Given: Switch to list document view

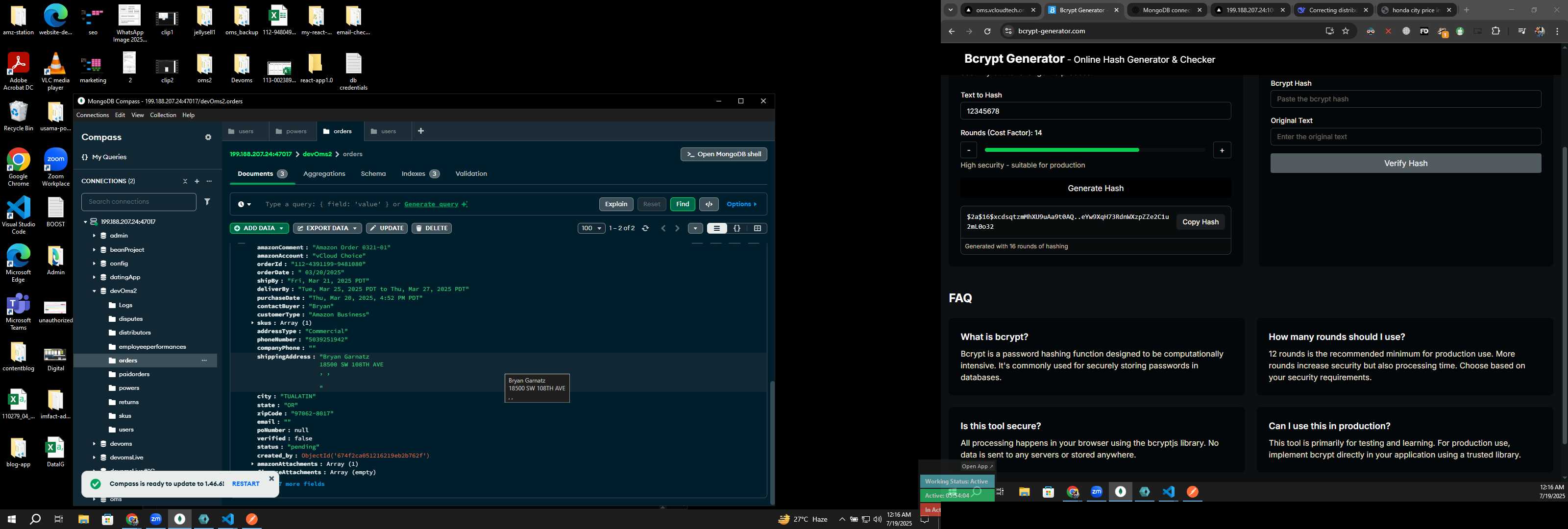Looking at the screenshot, I should click(x=716, y=228).
